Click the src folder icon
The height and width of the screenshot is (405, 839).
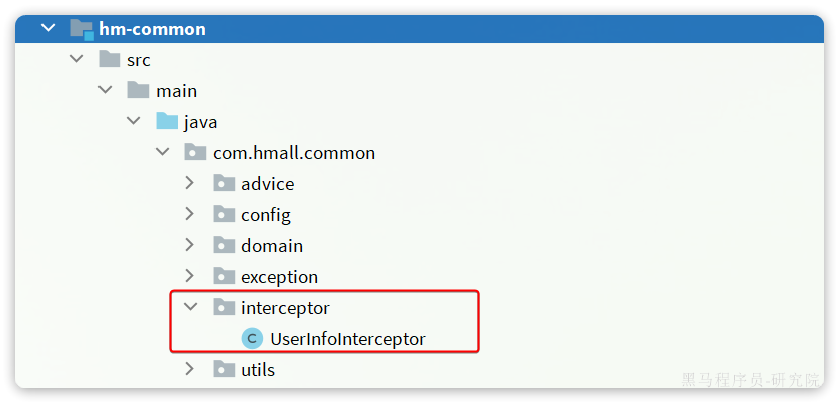click(109, 60)
